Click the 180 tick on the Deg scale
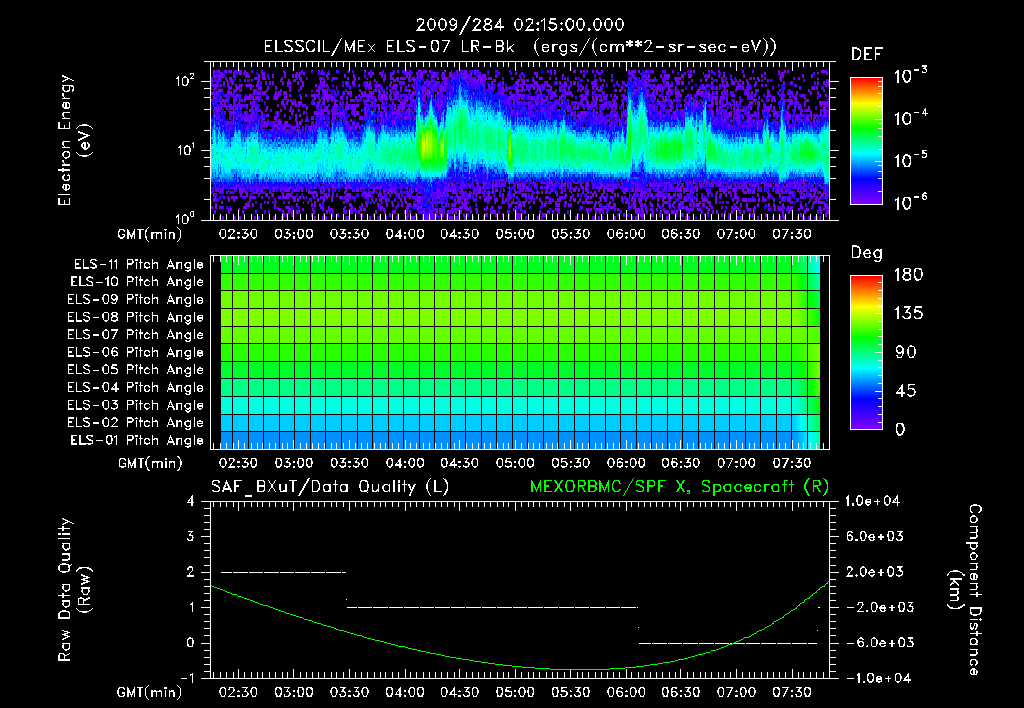 tap(908, 275)
